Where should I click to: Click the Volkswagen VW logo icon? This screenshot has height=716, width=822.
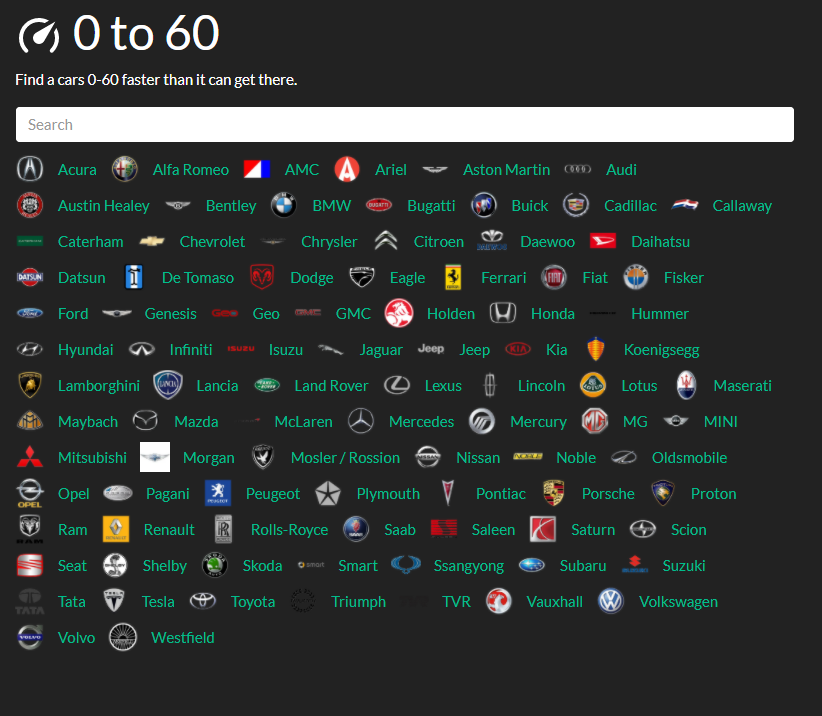[611, 601]
